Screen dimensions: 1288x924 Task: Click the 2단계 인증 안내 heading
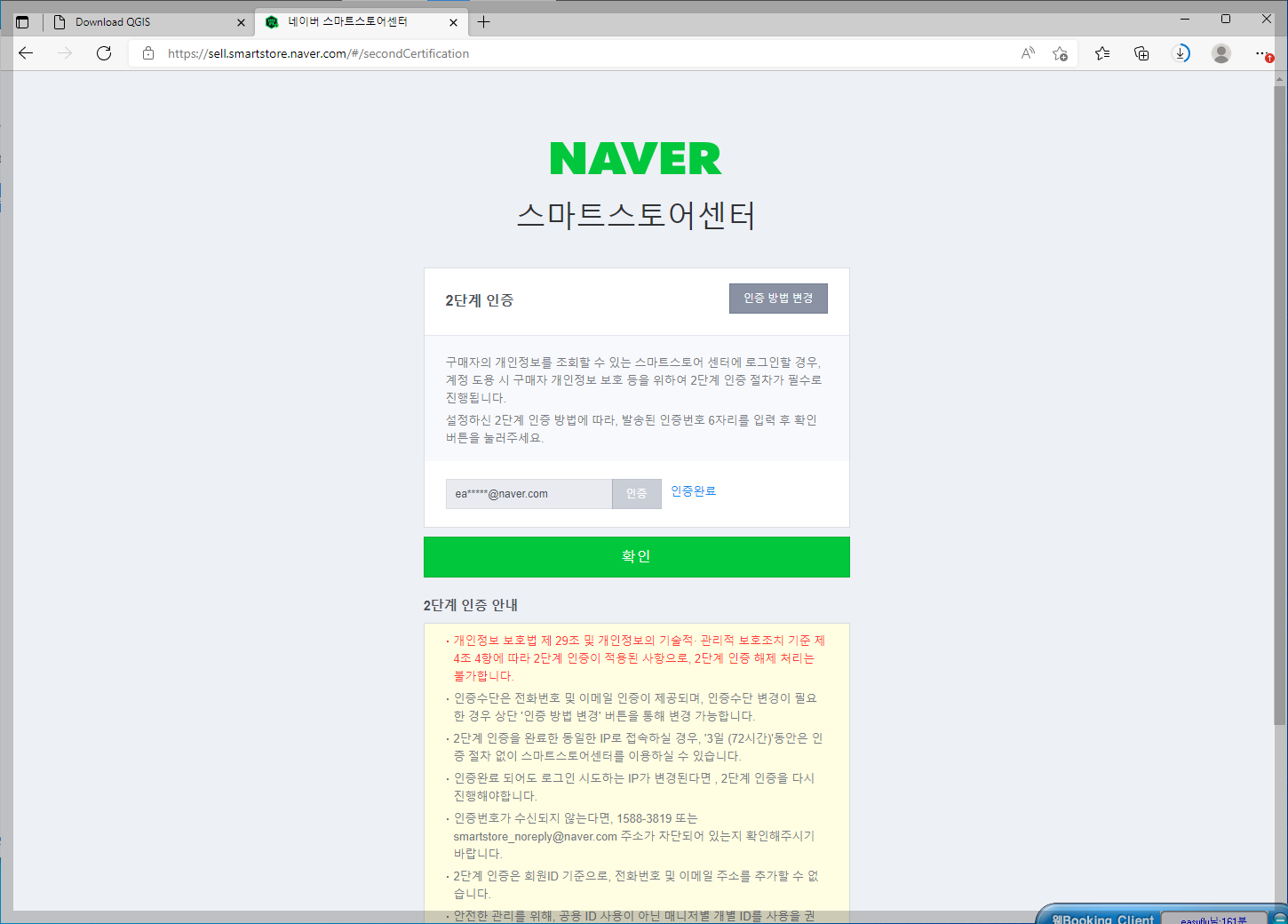point(470,605)
